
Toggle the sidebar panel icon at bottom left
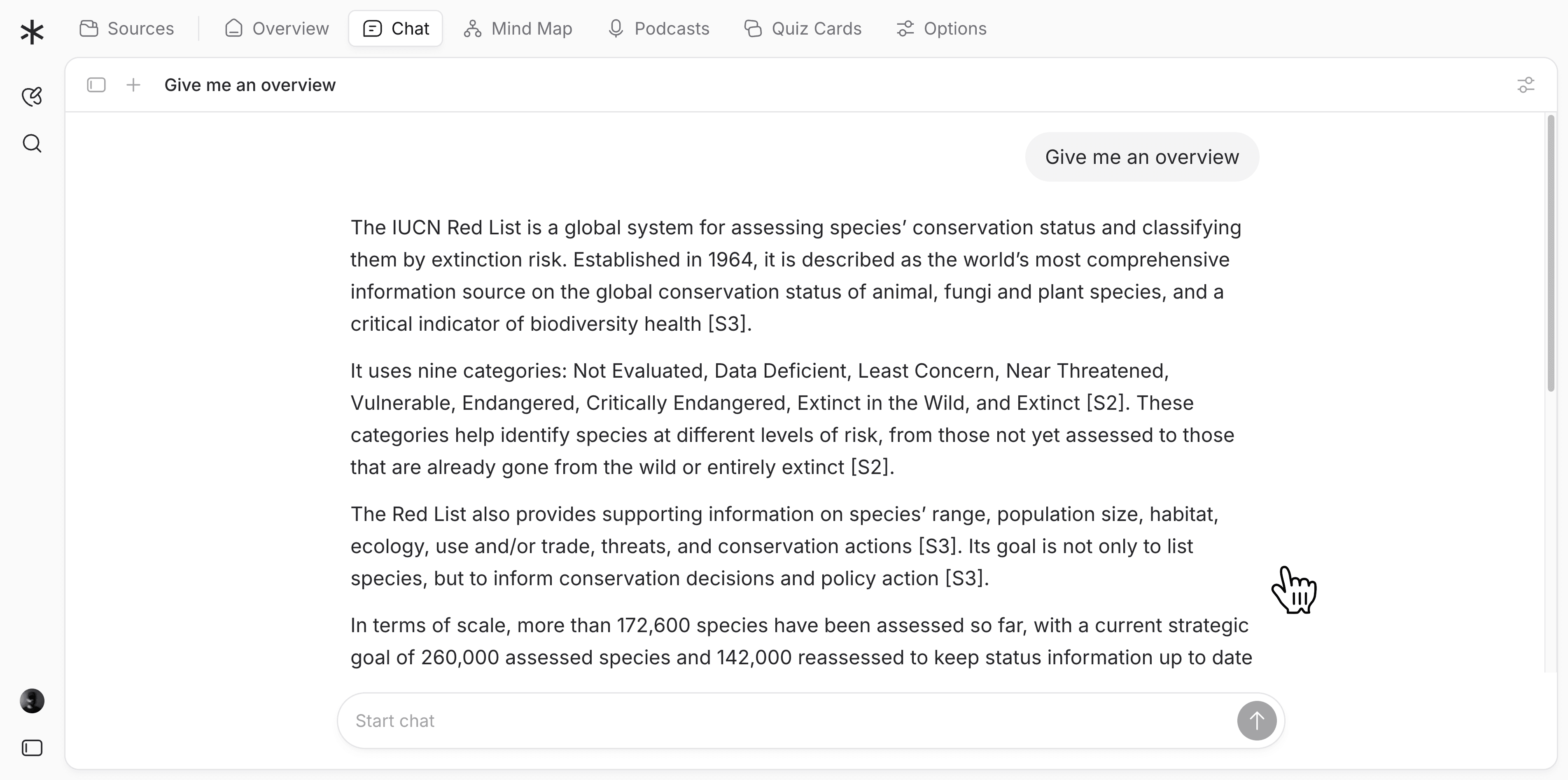32,748
